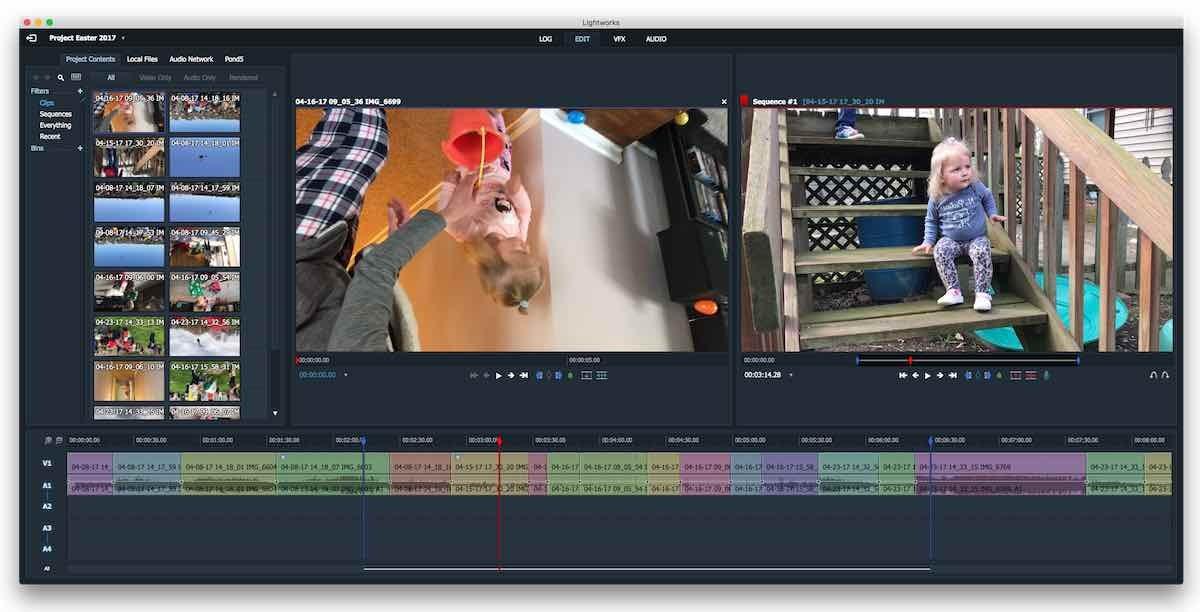Click the scroll-down arrow of the clip list
Image resolution: width=1200 pixels, height=612 pixels.
pos(275,413)
